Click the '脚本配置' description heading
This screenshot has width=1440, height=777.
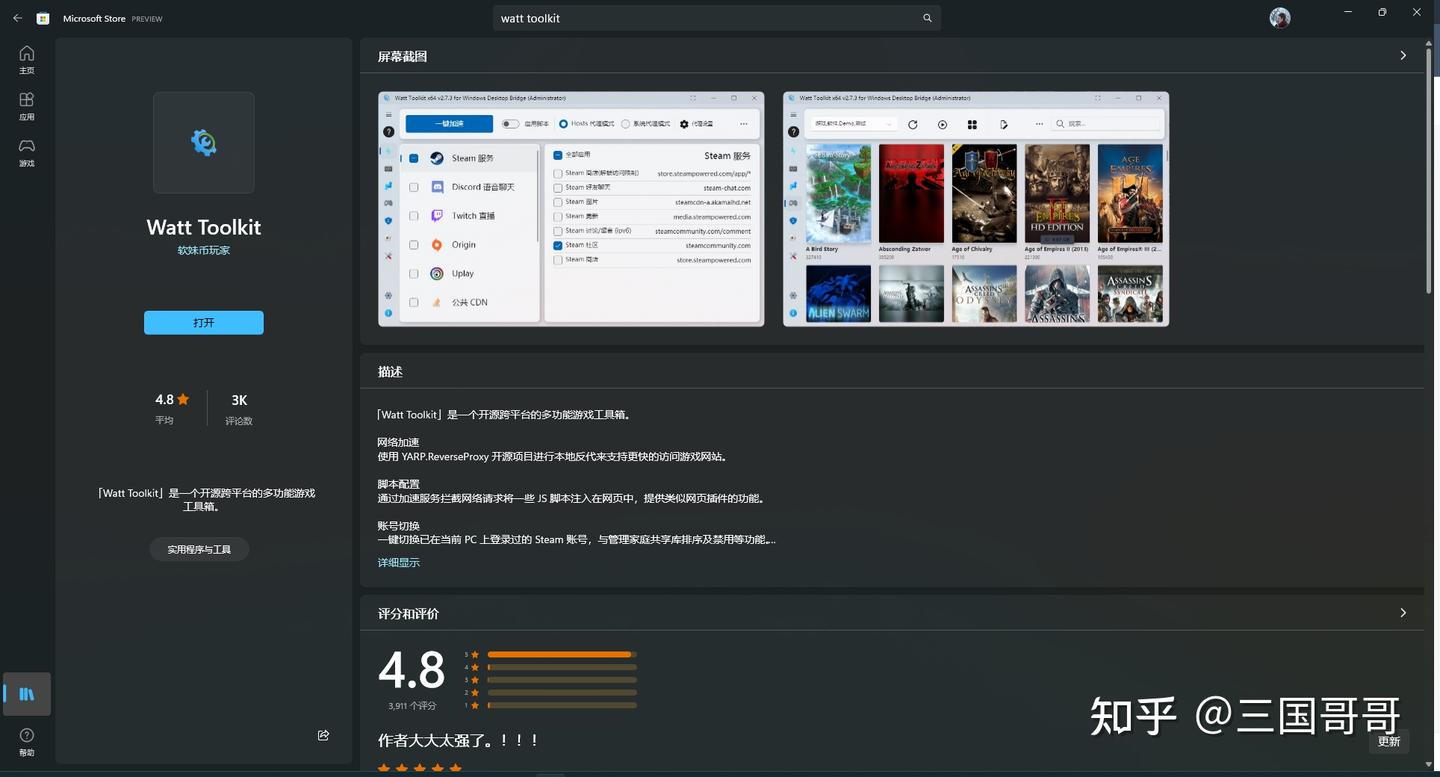[x=398, y=484]
